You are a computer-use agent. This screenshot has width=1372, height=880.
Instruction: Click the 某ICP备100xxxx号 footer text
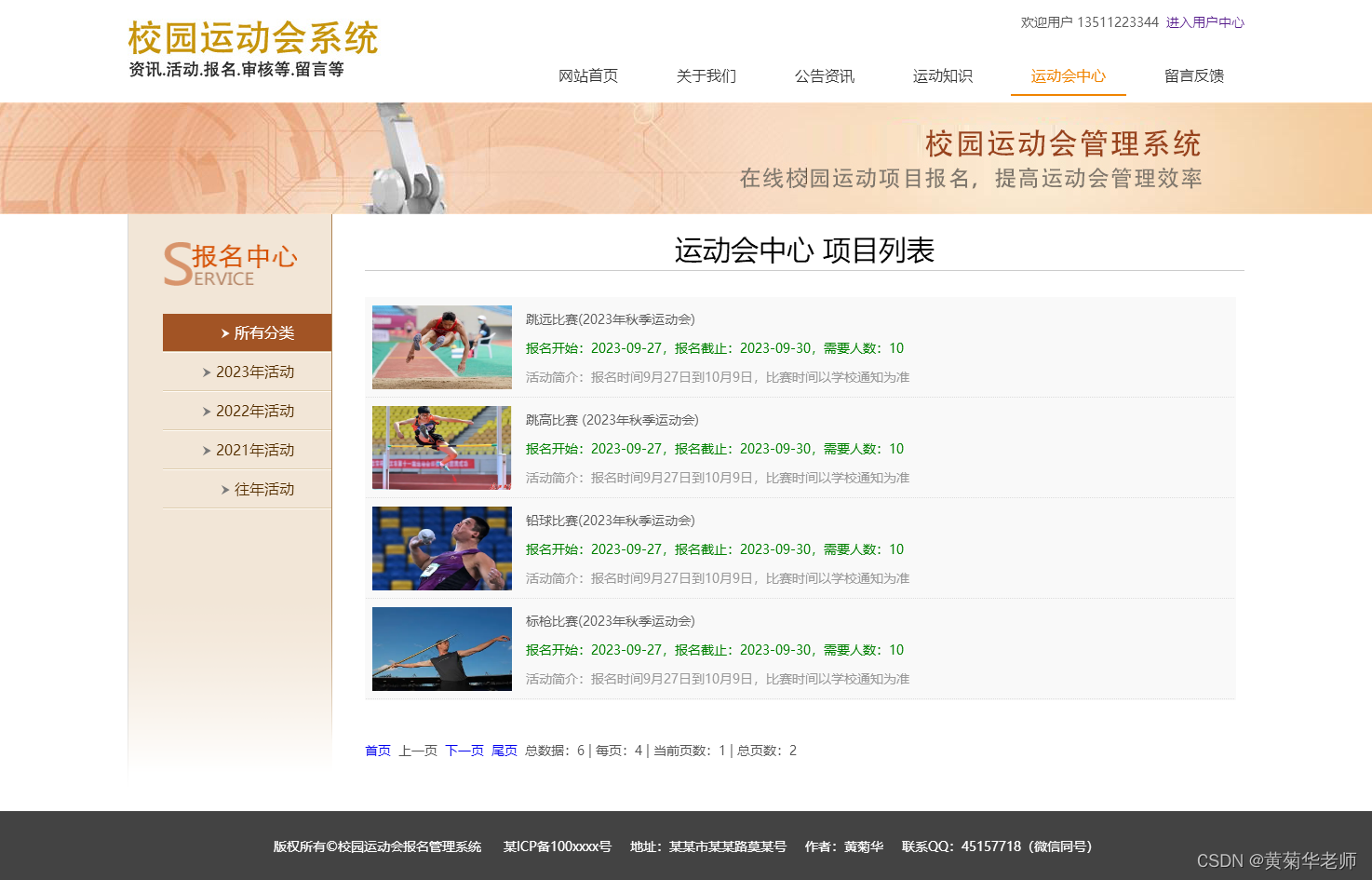pyautogui.click(x=558, y=846)
